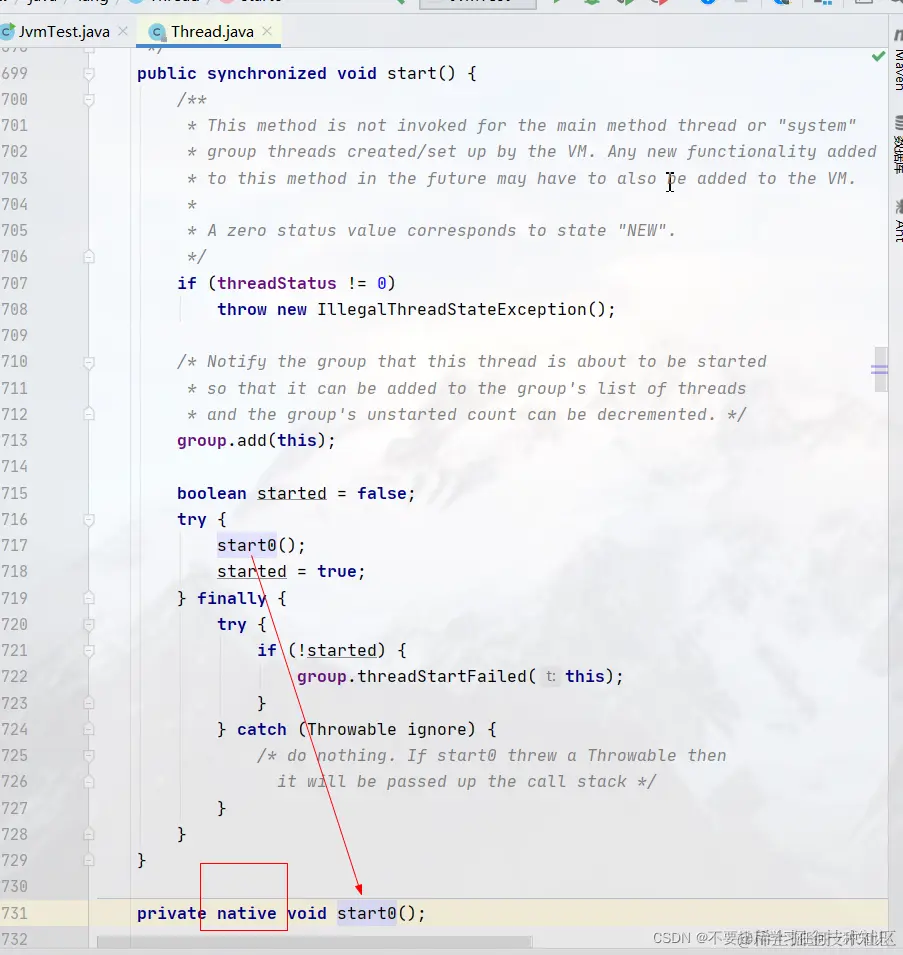
Task: Click threadStartFailed method call on line 722
Action: point(441,677)
